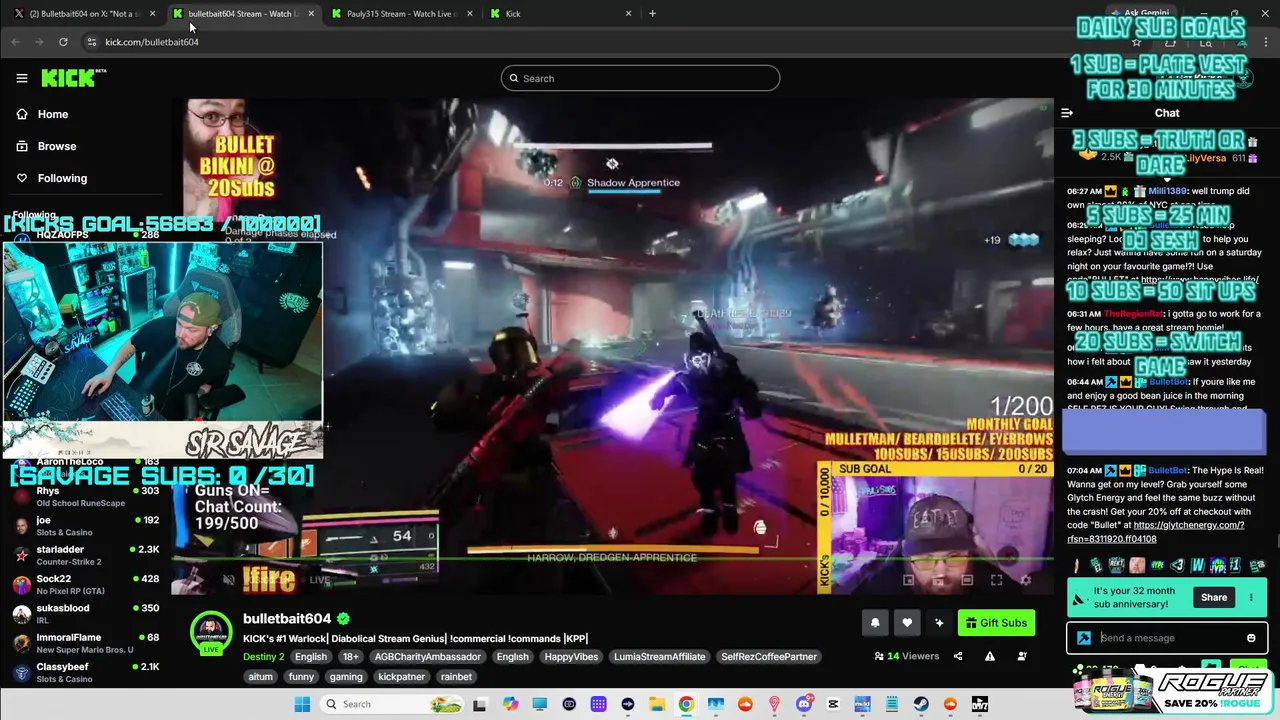Open sub anniversary options three dots

tap(1251, 598)
